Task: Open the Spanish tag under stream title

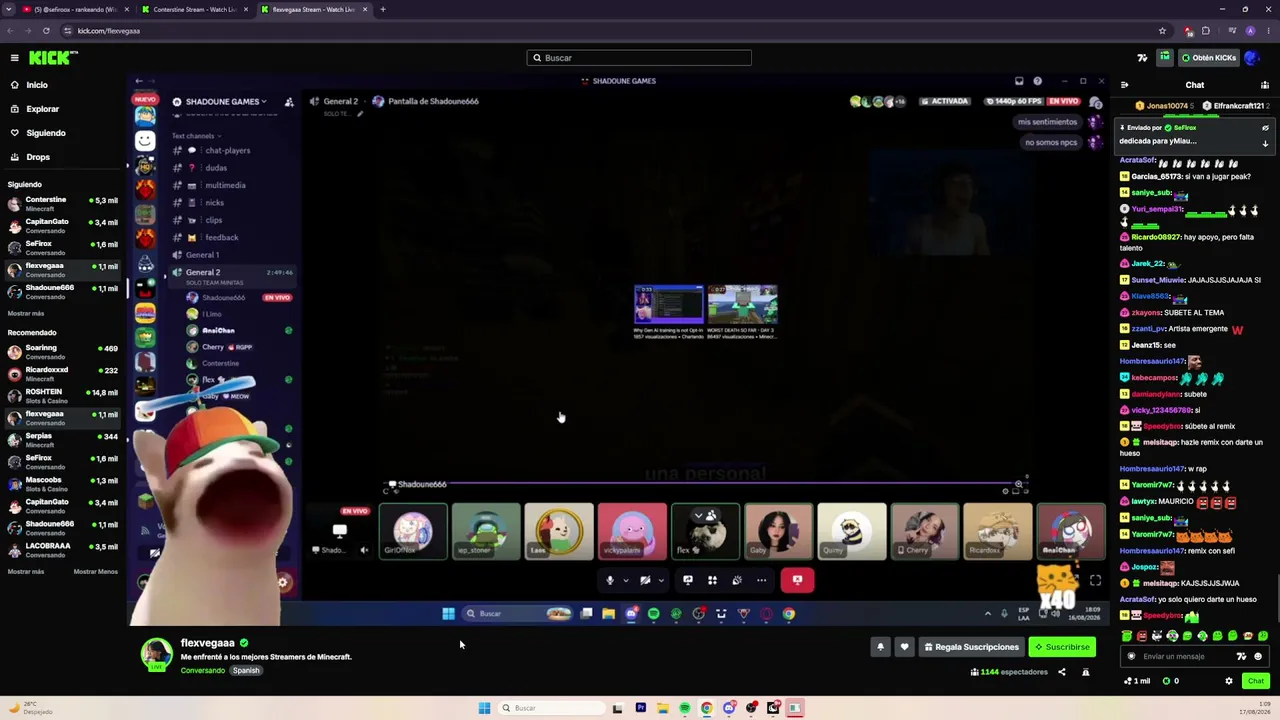Action: 246,671
